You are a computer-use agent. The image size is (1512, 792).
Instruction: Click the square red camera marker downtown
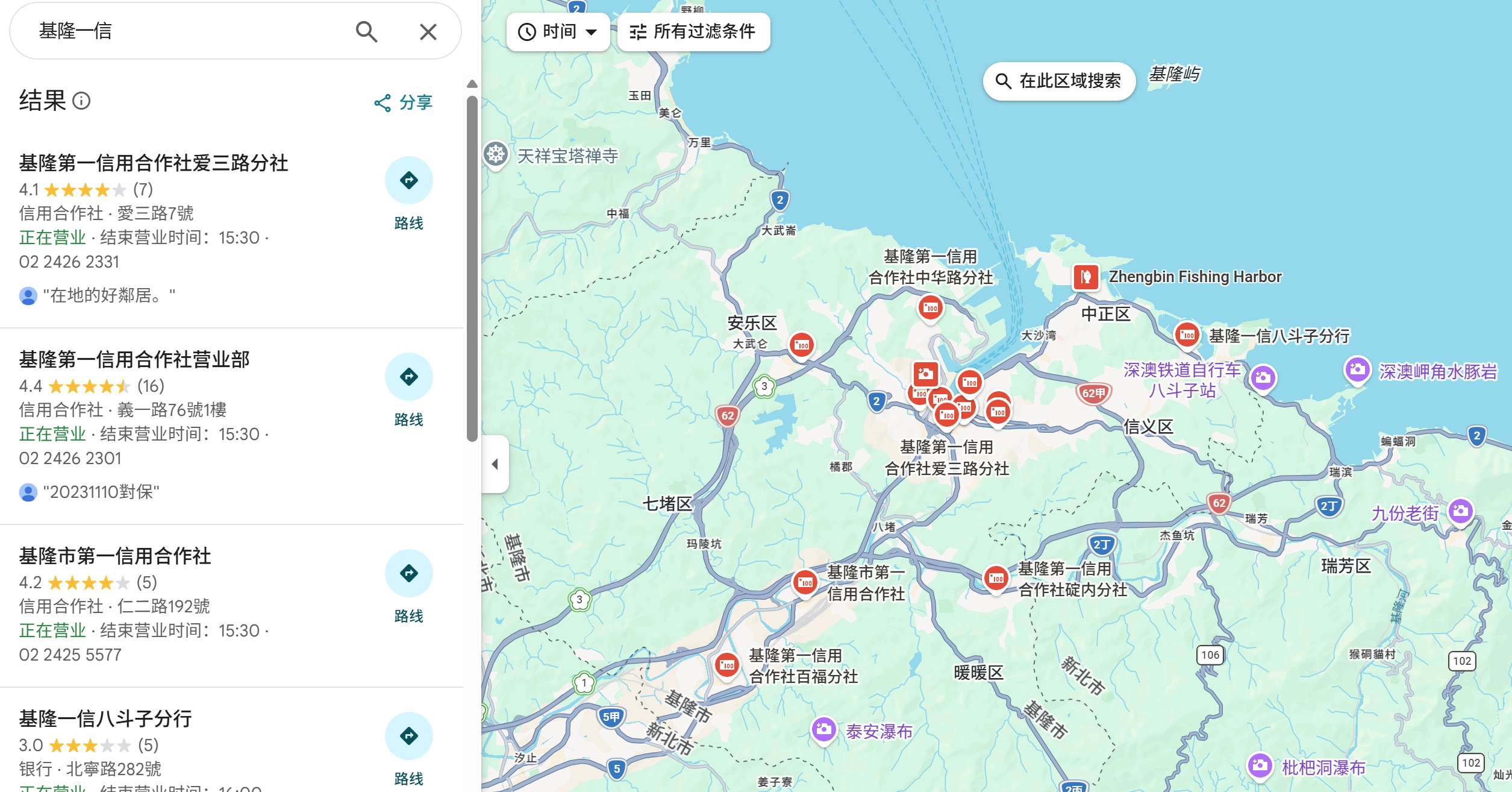pos(925,374)
